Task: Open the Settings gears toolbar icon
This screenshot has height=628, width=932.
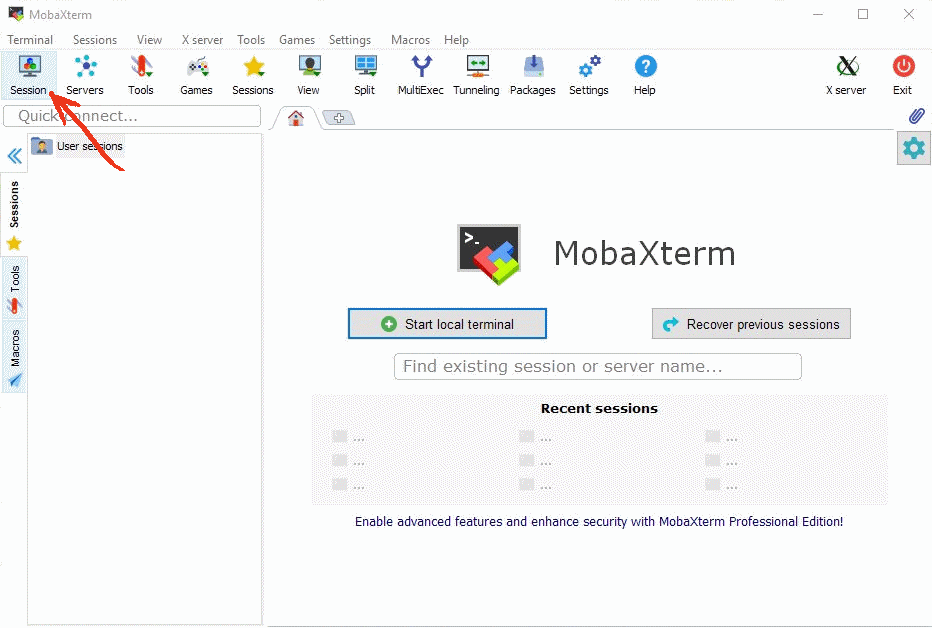Action: tap(589, 75)
